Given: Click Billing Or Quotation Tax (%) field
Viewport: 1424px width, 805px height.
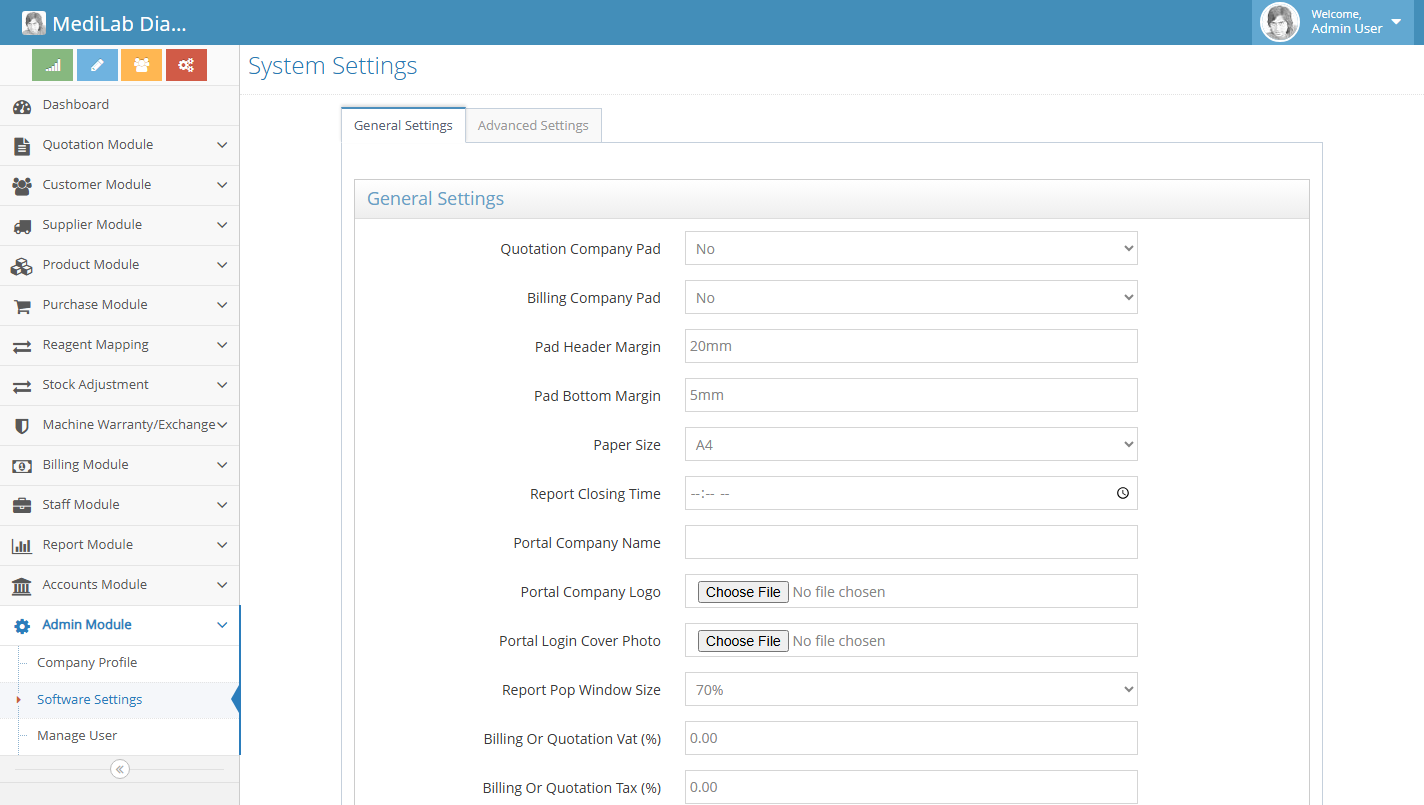Looking at the screenshot, I should click(x=911, y=787).
